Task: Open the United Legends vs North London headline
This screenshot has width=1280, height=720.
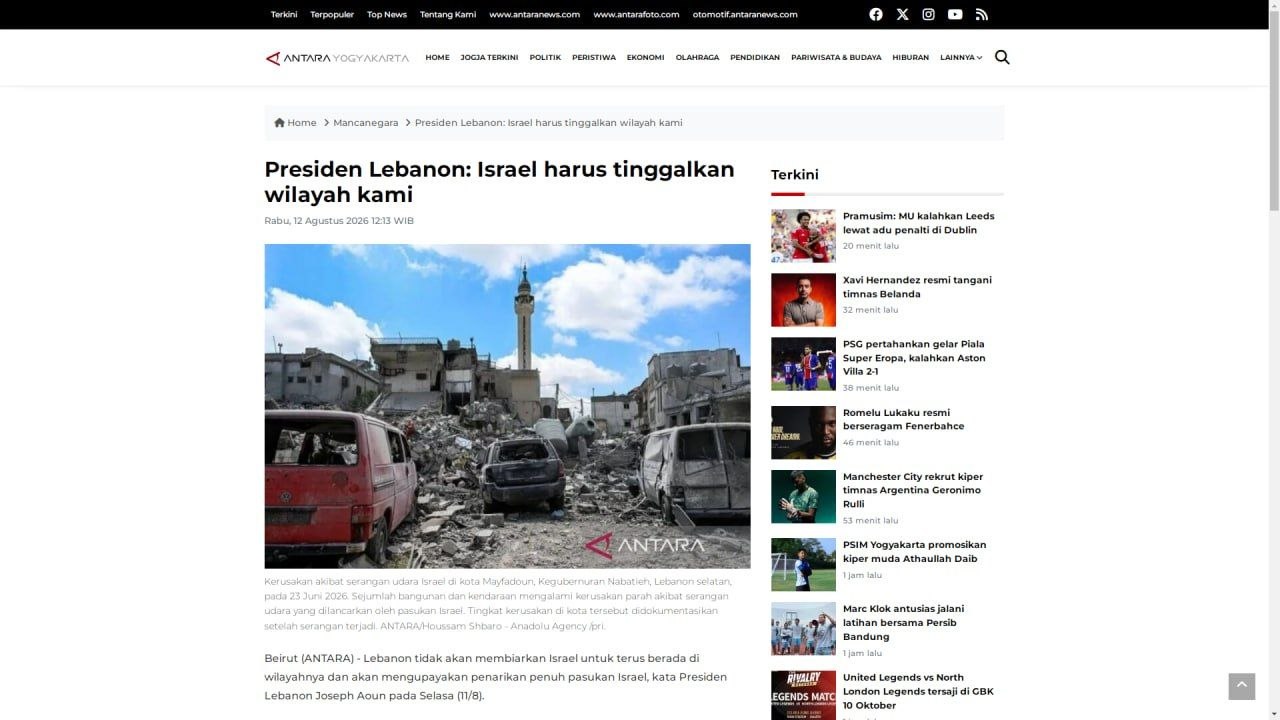Action: pos(918,691)
